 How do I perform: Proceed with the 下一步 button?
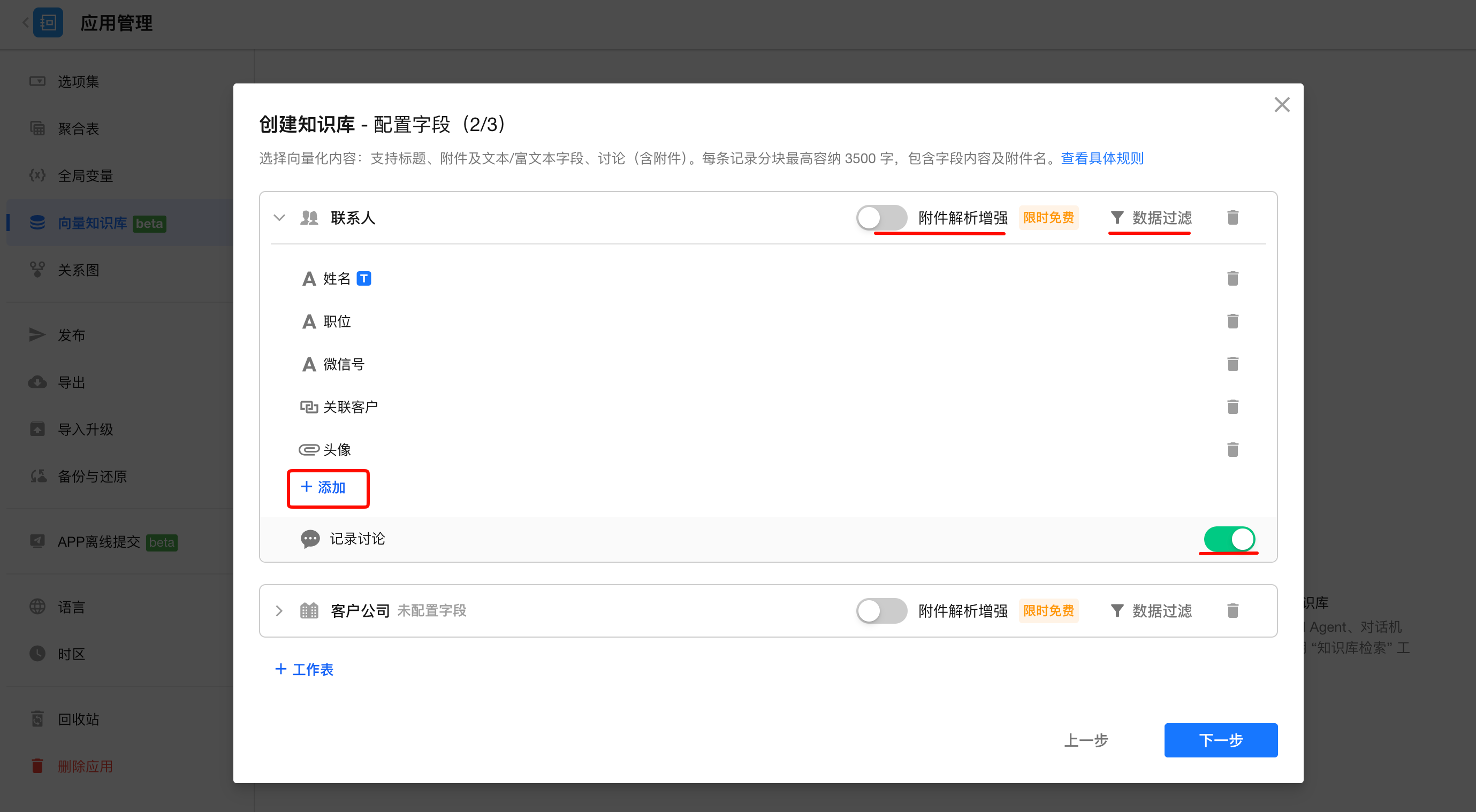point(1220,740)
